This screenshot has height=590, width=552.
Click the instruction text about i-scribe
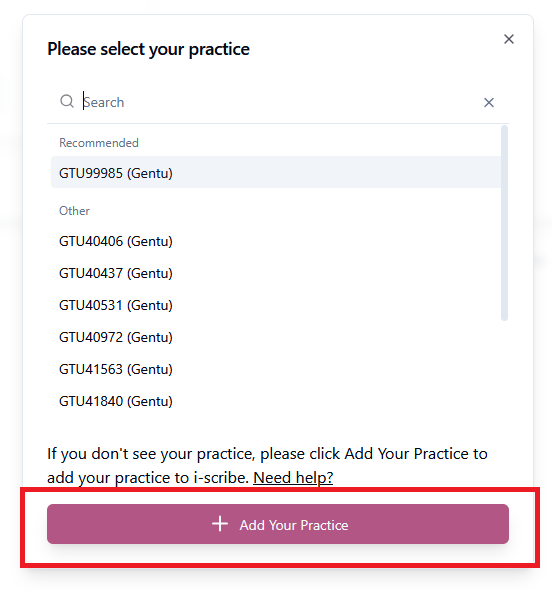point(267,466)
